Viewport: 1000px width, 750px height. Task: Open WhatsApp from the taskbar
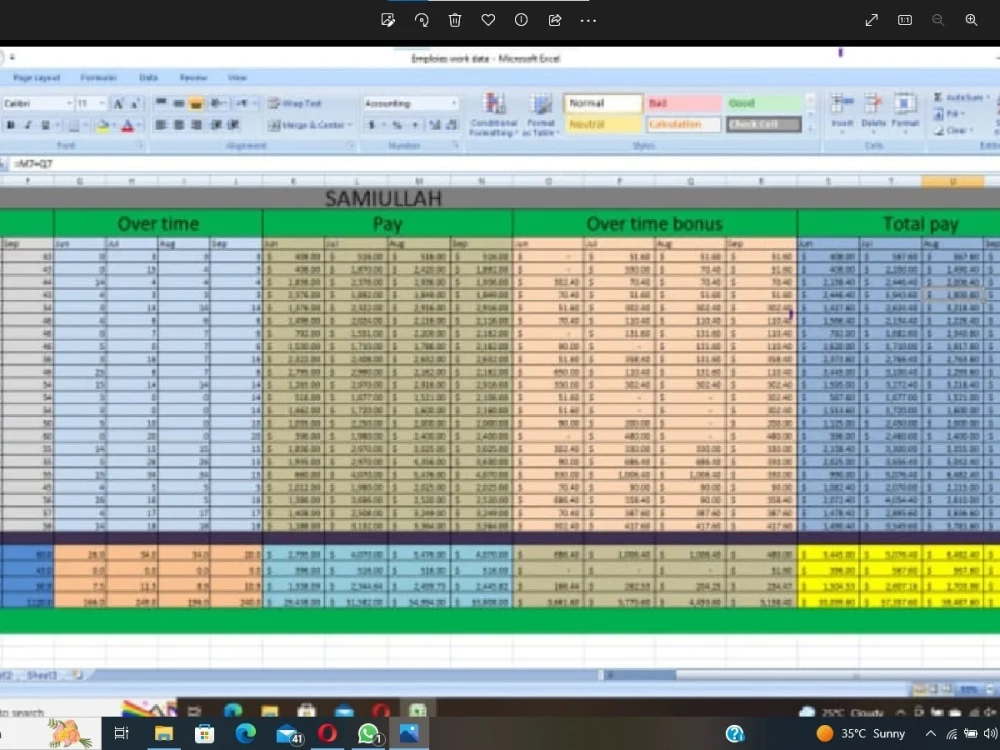(x=368, y=733)
